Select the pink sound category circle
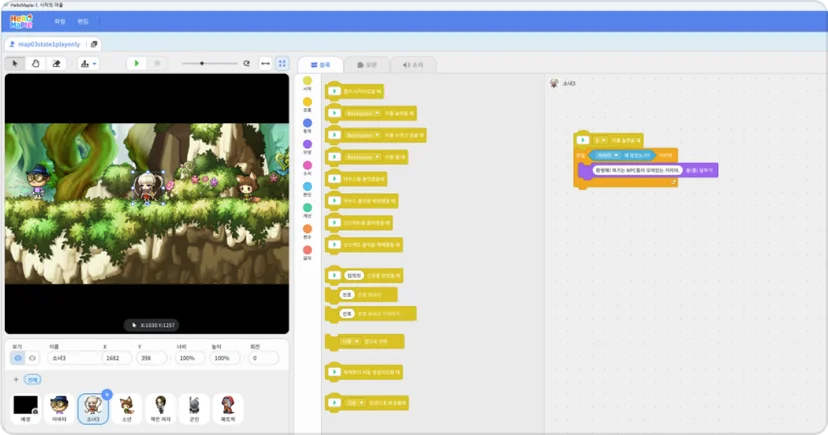 tap(307, 165)
